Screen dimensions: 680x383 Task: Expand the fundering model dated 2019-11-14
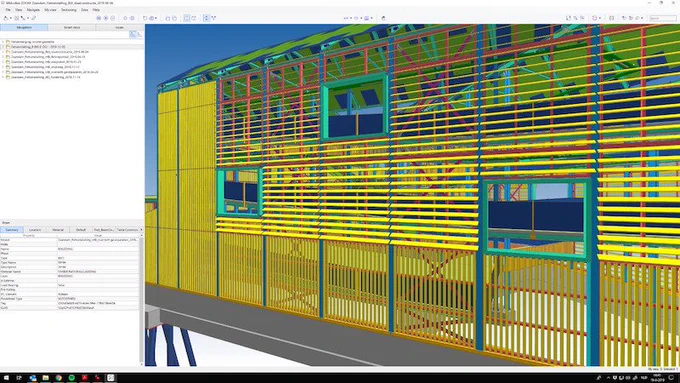(x=3, y=77)
